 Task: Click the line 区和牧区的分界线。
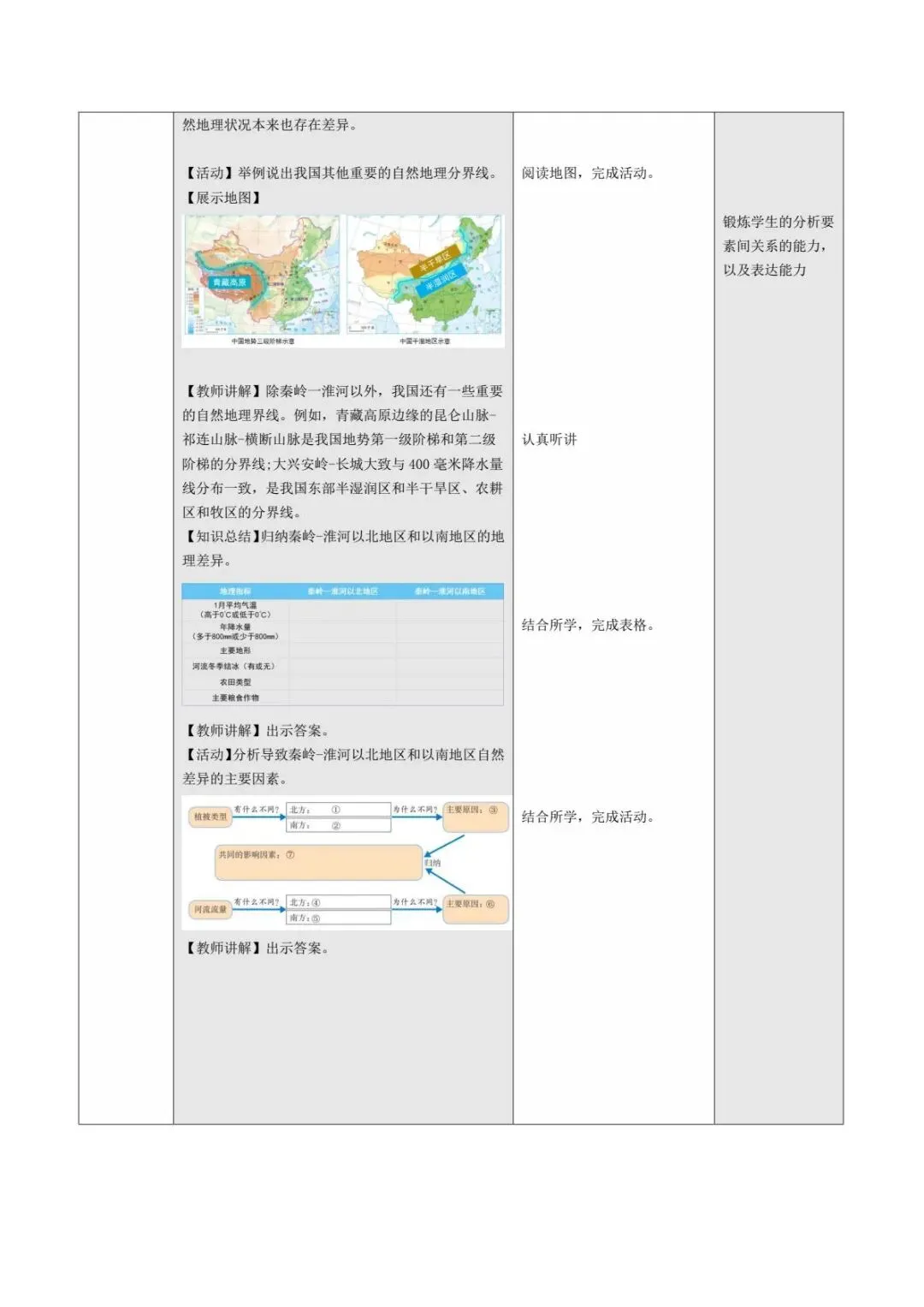coord(241,512)
